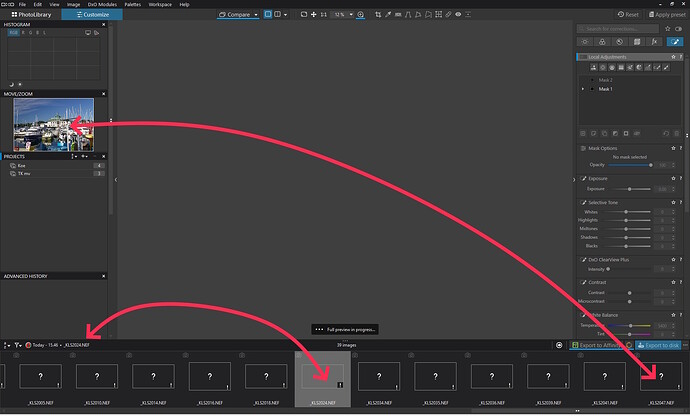Viewport: 690px width, 416px height.
Task: Open the sort order dropdown in image browser
Action: pyautogui.click(x=6, y=345)
